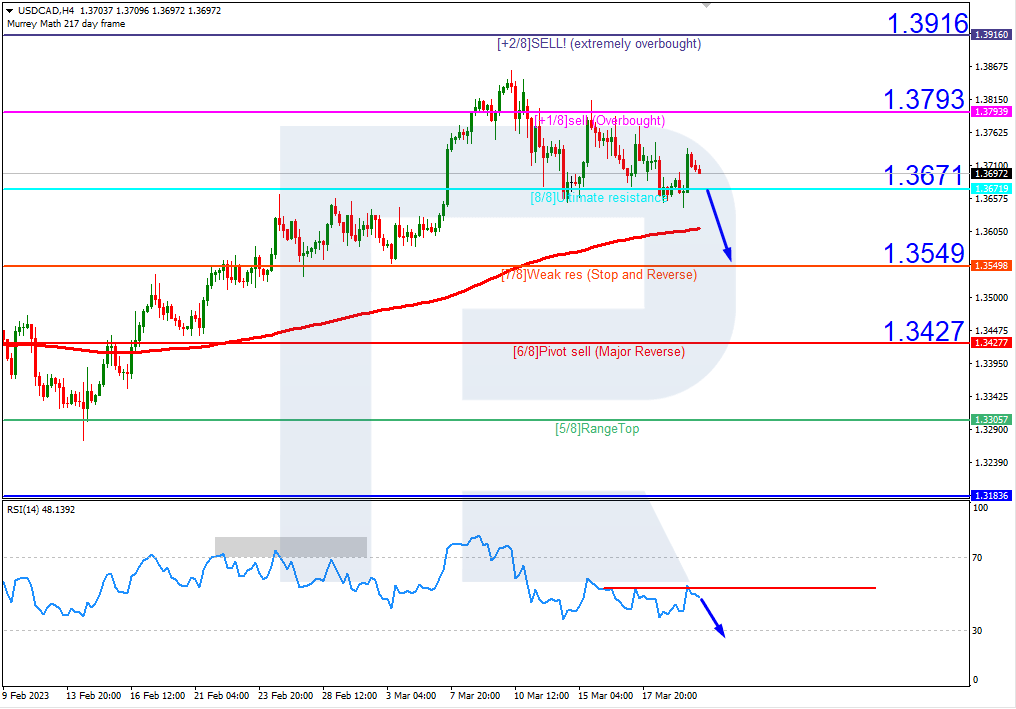The width and height of the screenshot is (1016, 709).
Task: Click the RSI 30 level axis label
Action: coord(977,631)
